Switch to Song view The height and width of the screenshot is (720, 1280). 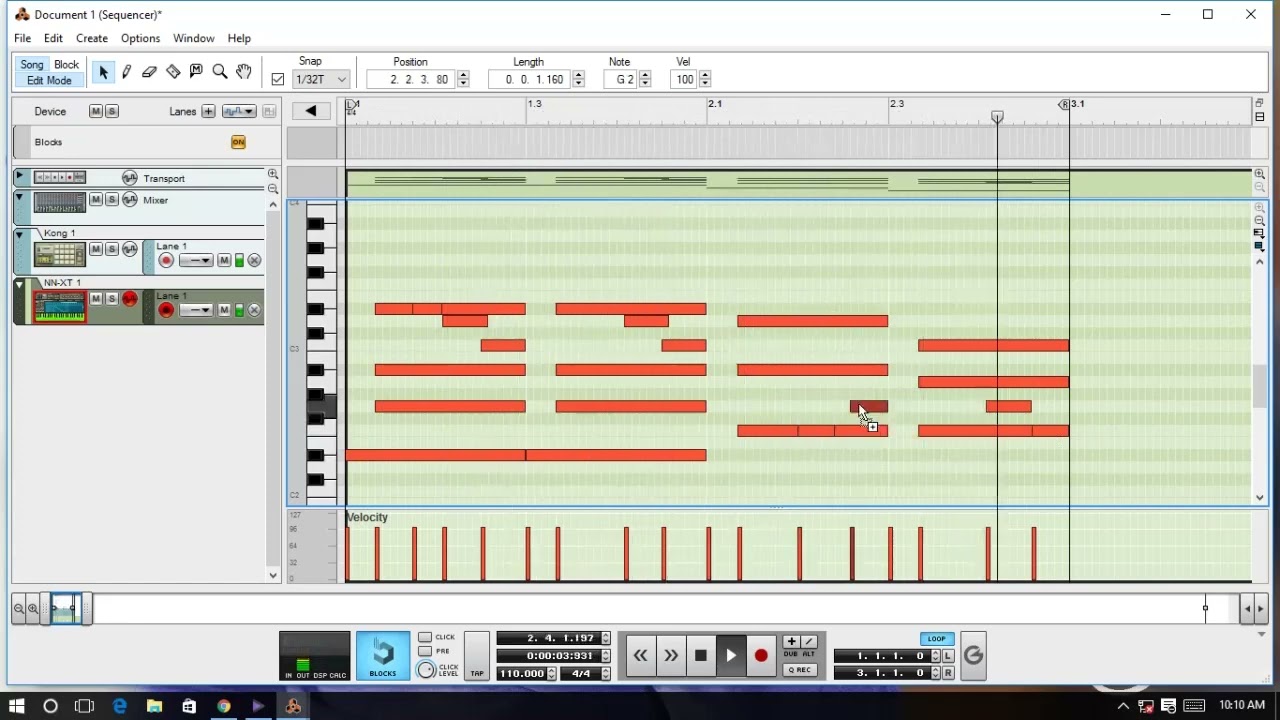(x=32, y=65)
